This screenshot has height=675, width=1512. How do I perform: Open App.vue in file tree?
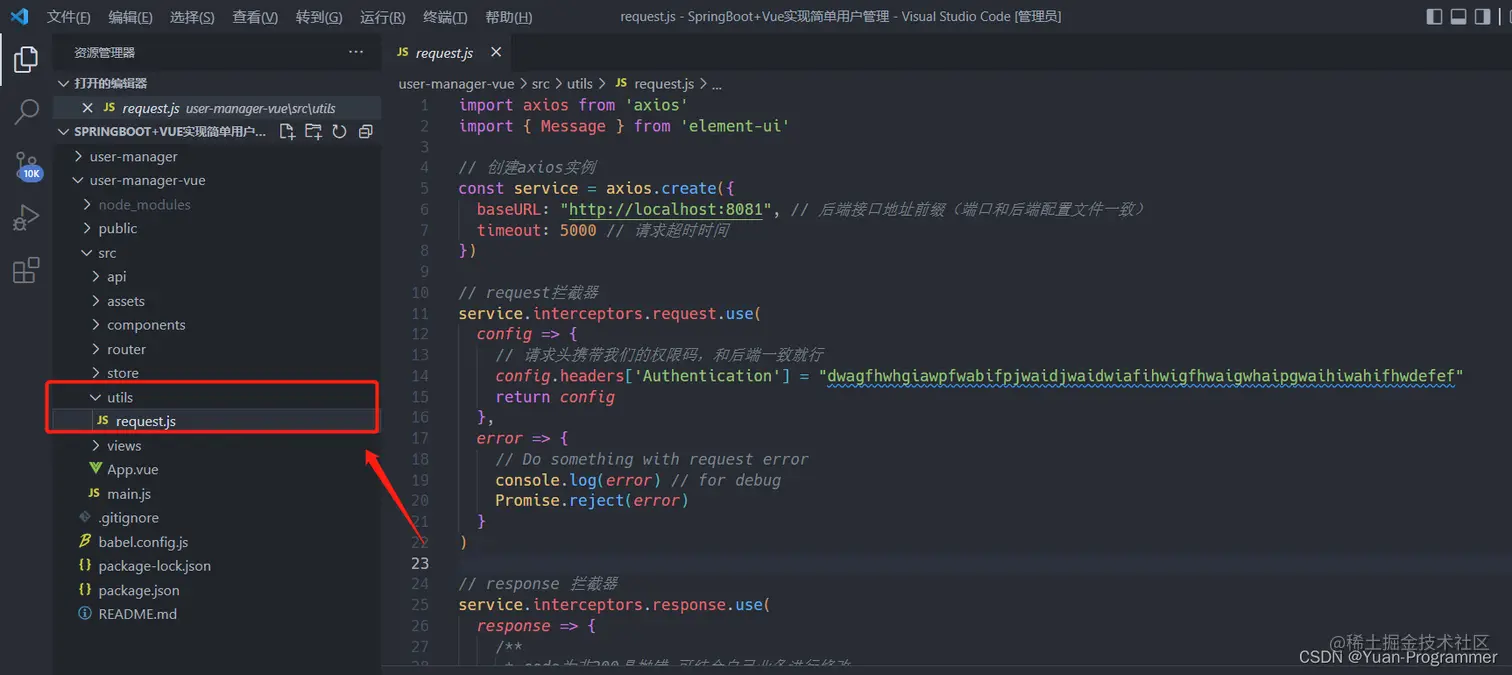pos(217,469)
